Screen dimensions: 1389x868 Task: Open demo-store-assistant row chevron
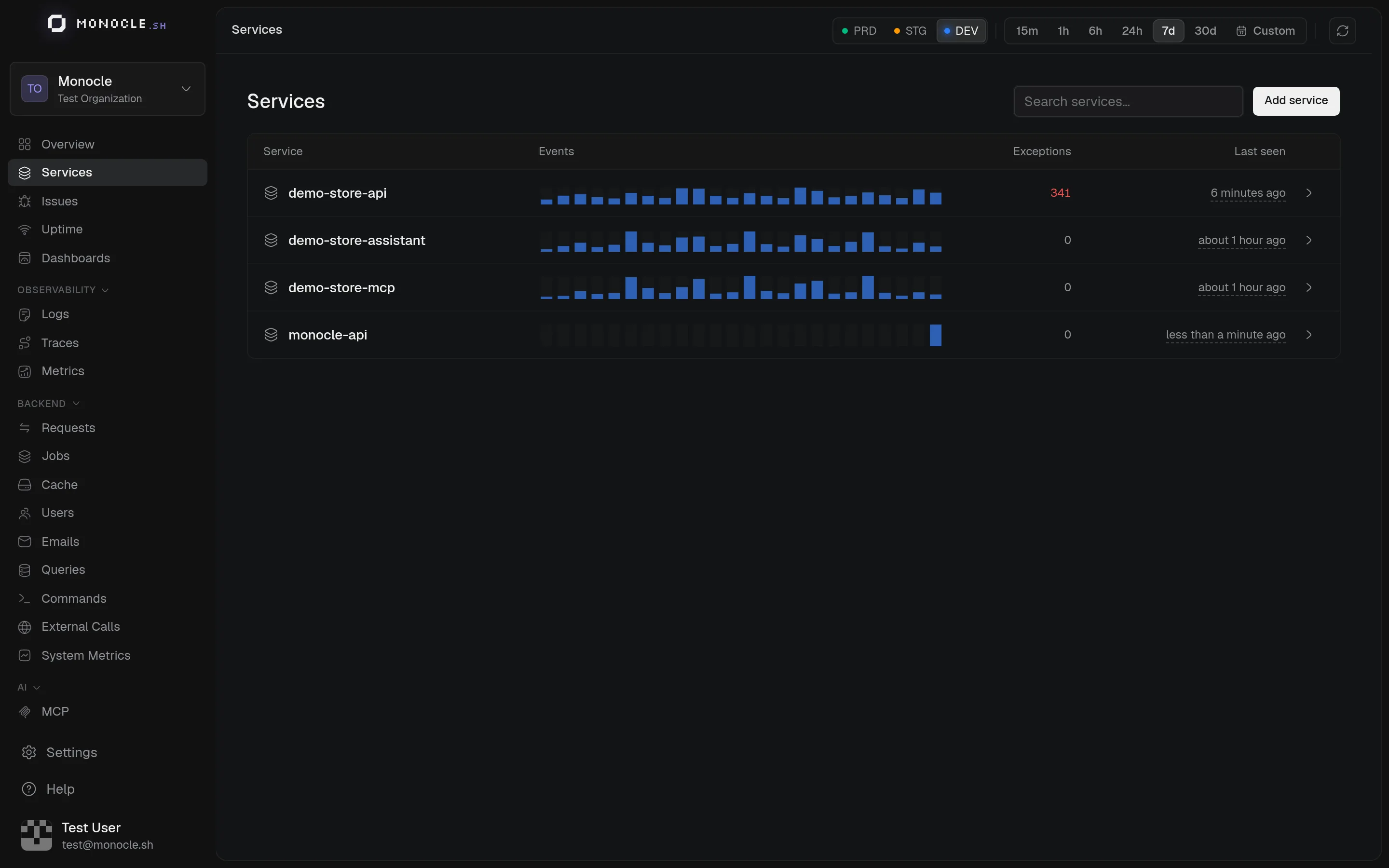pyautogui.click(x=1308, y=241)
